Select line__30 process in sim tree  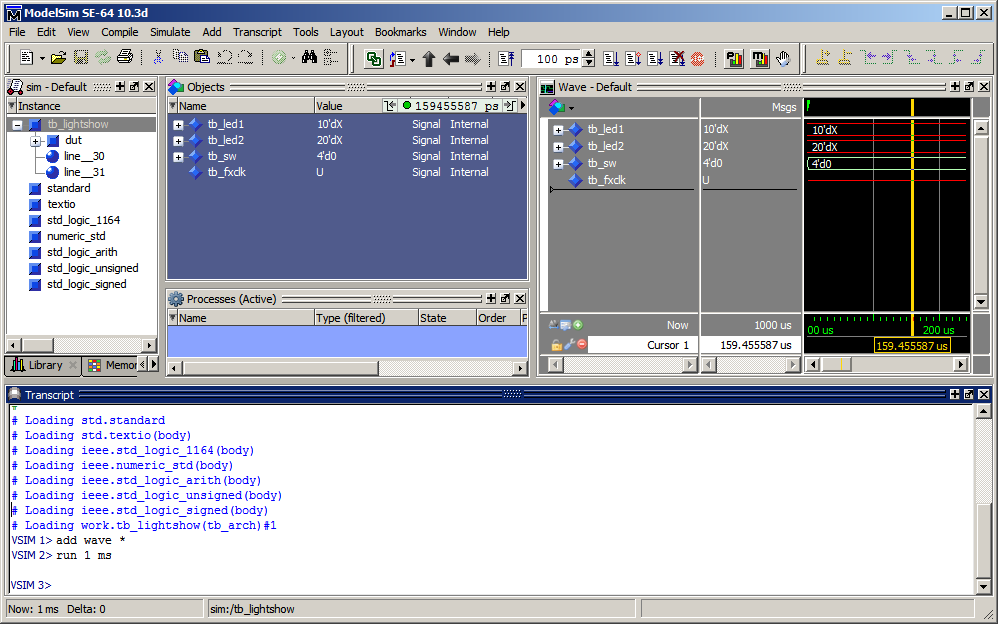pos(83,156)
